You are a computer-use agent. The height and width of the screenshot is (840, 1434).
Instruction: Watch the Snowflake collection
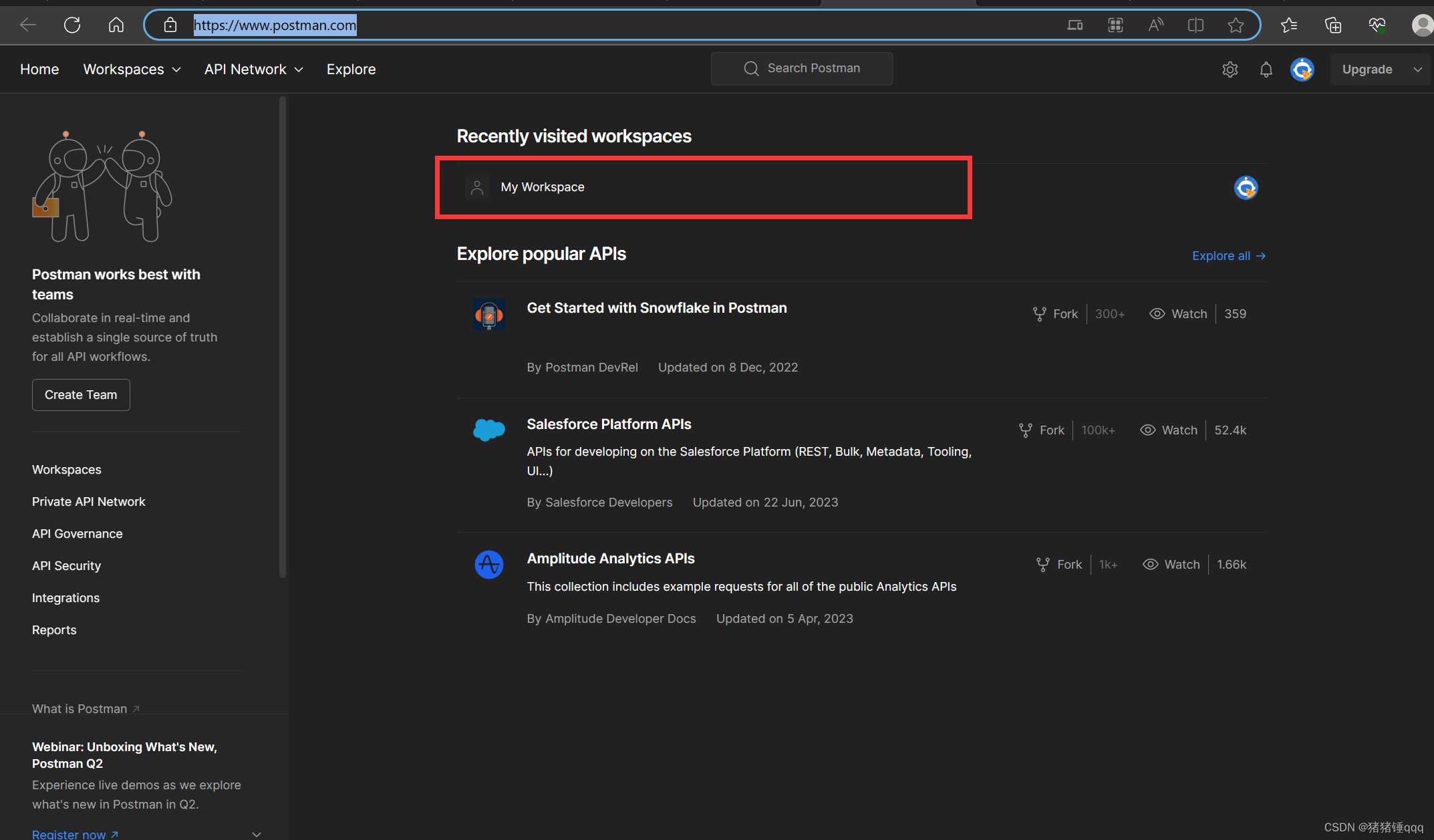tap(1178, 313)
